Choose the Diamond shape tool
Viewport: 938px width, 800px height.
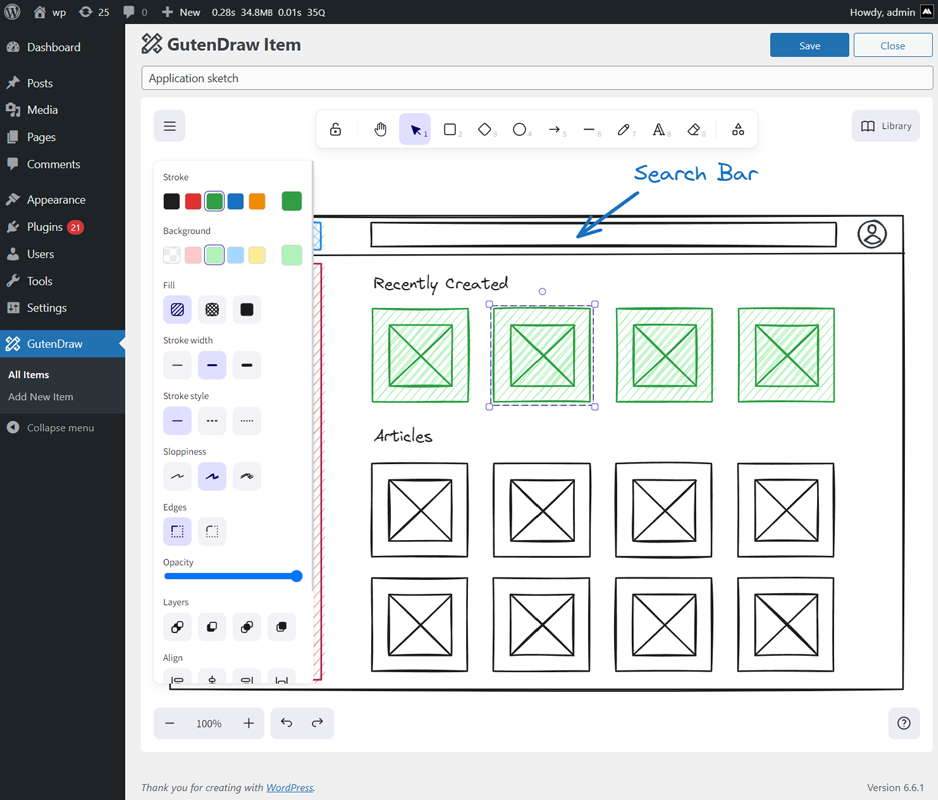click(x=485, y=129)
